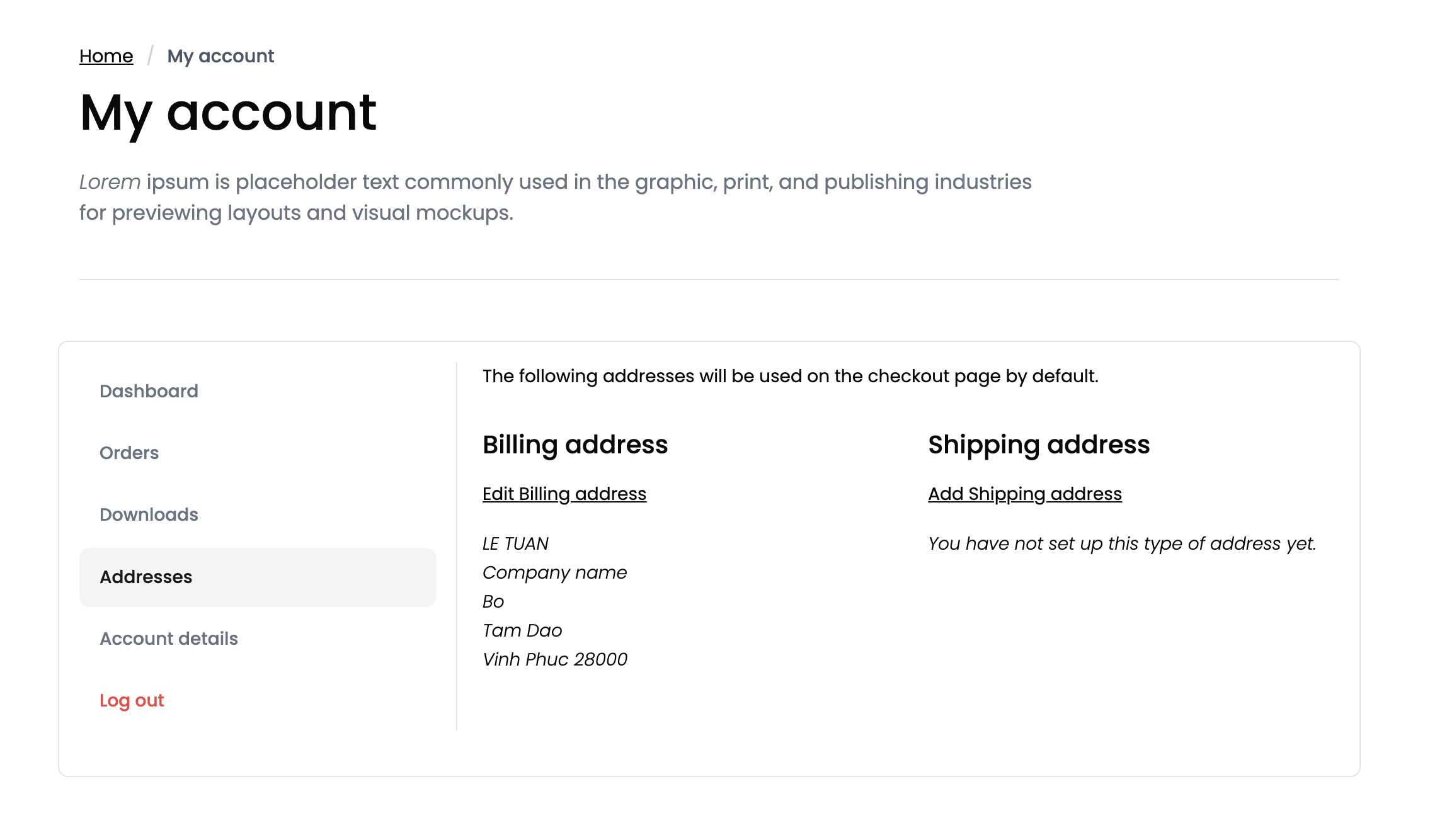1430x840 pixels.
Task: Select the Addresses menu item
Action: click(146, 577)
